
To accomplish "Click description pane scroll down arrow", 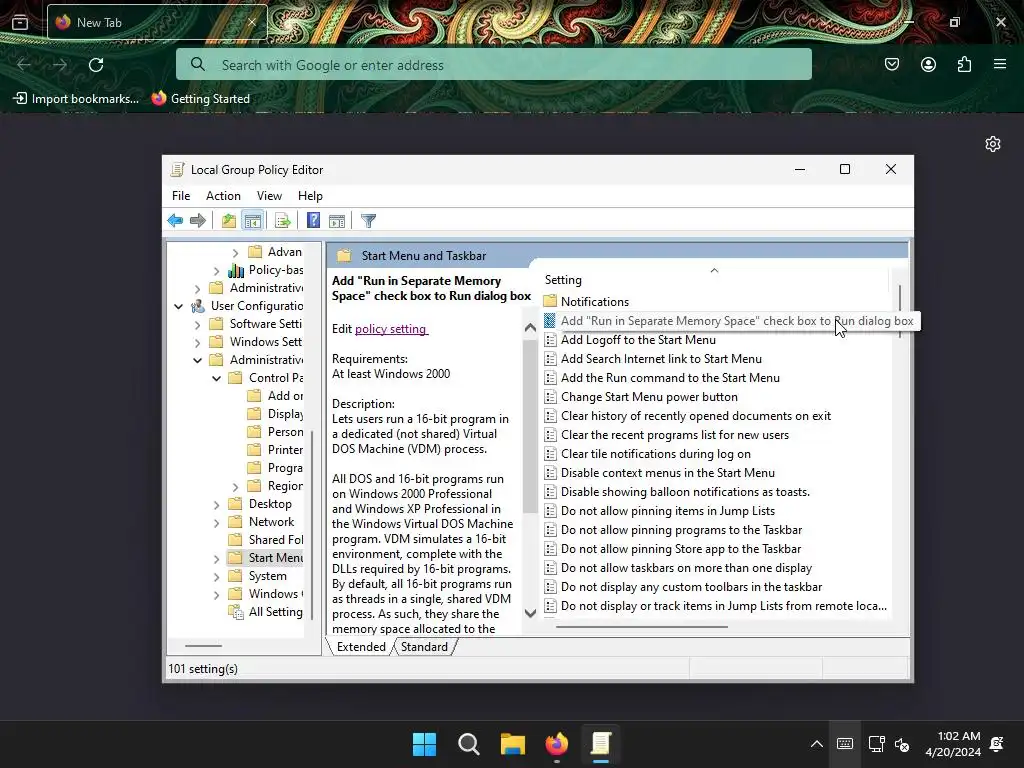I will pyautogui.click(x=530, y=613).
